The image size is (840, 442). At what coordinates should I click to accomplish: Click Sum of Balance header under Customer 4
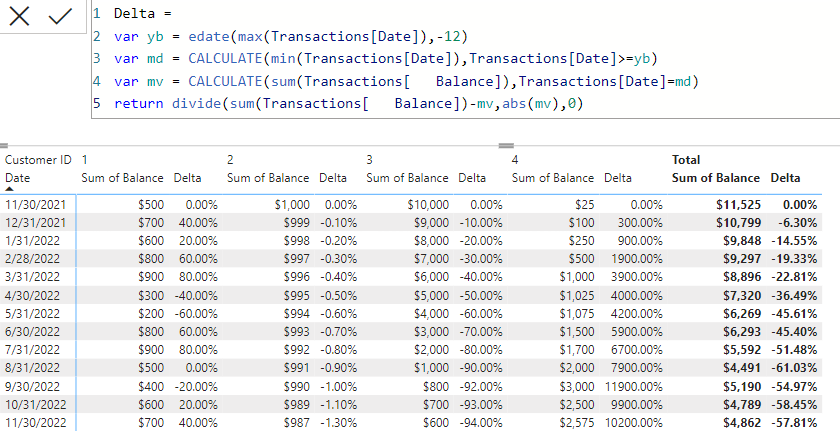(553, 178)
